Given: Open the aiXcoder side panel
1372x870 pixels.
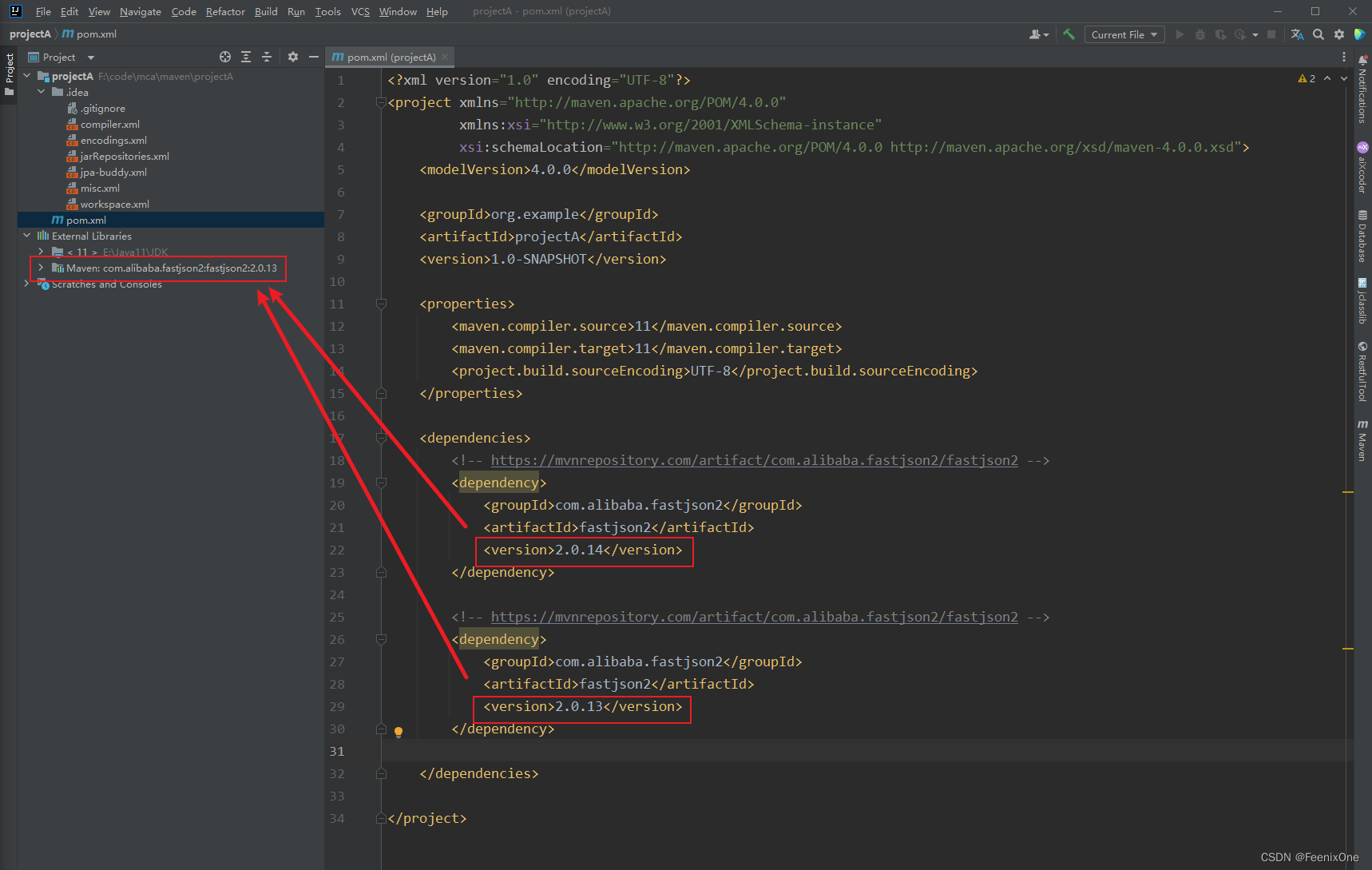Looking at the screenshot, I should [x=1362, y=168].
